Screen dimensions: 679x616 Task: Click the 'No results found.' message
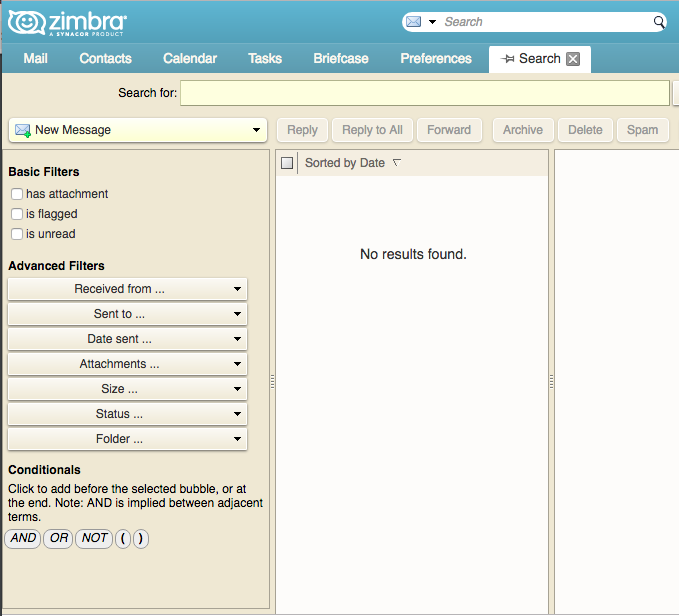(414, 254)
